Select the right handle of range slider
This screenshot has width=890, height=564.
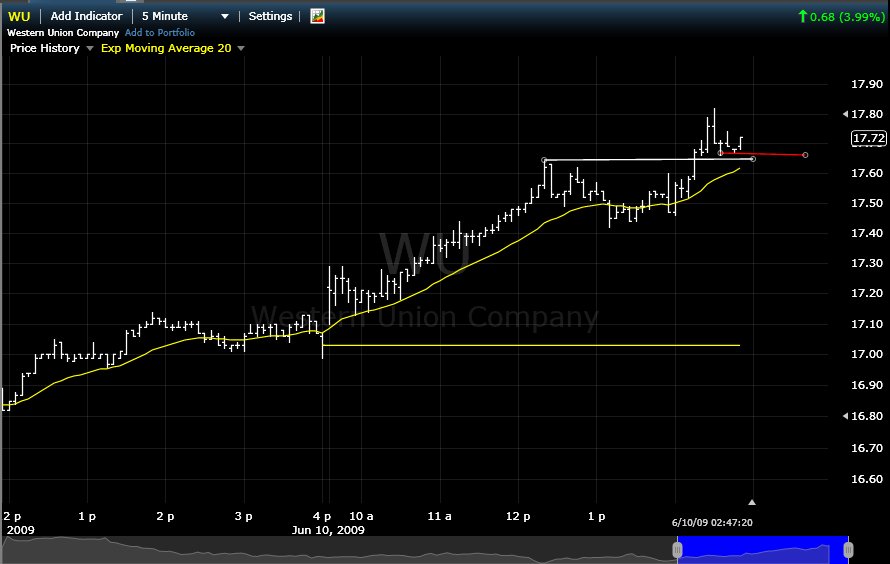tap(848, 549)
